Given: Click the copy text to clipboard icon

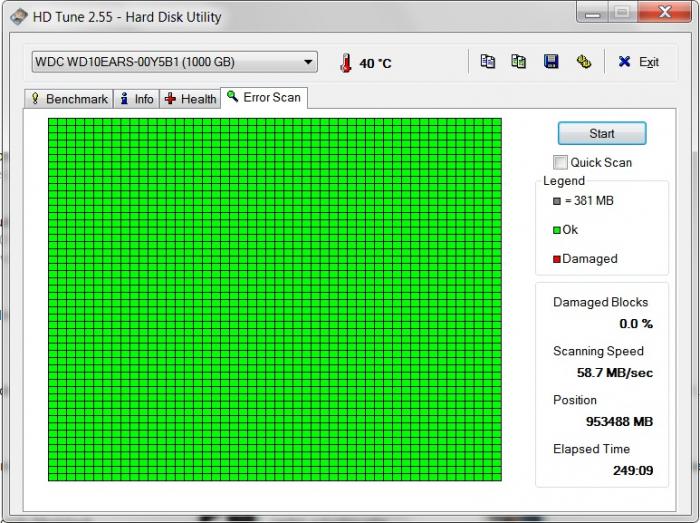Looking at the screenshot, I should tap(488, 61).
